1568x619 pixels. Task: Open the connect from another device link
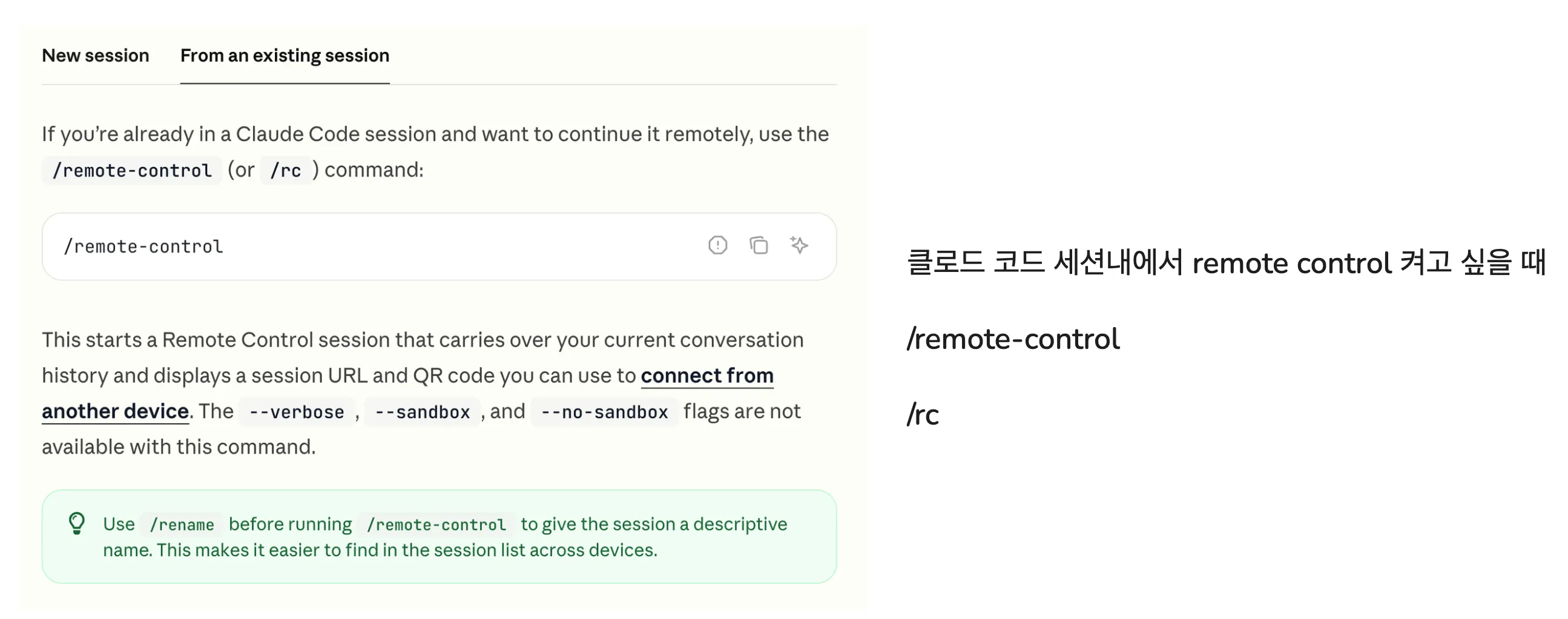(707, 376)
